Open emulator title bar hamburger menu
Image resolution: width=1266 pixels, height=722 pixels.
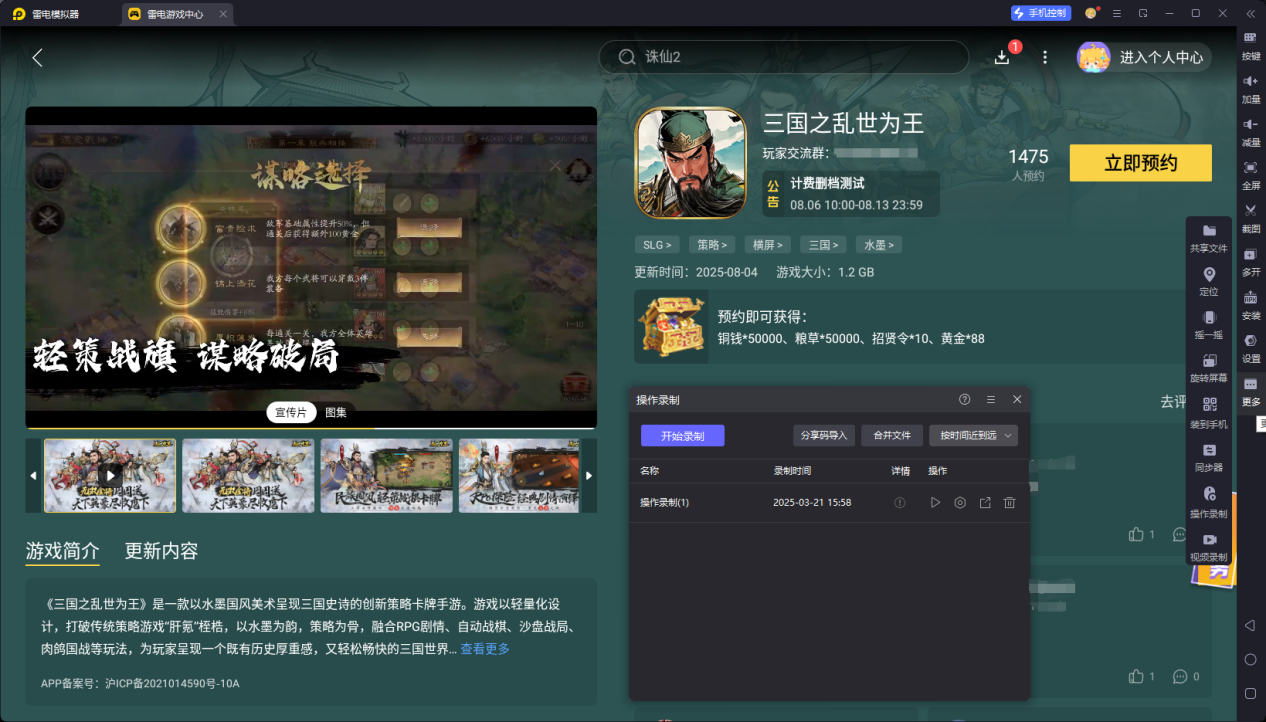pyautogui.click(x=1117, y=13)
